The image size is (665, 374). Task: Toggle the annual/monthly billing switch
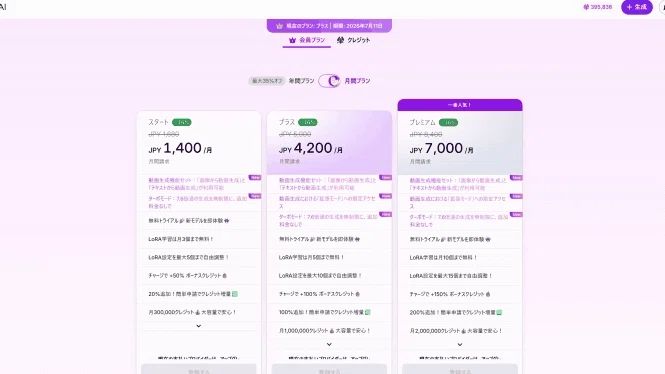(330, 81)
